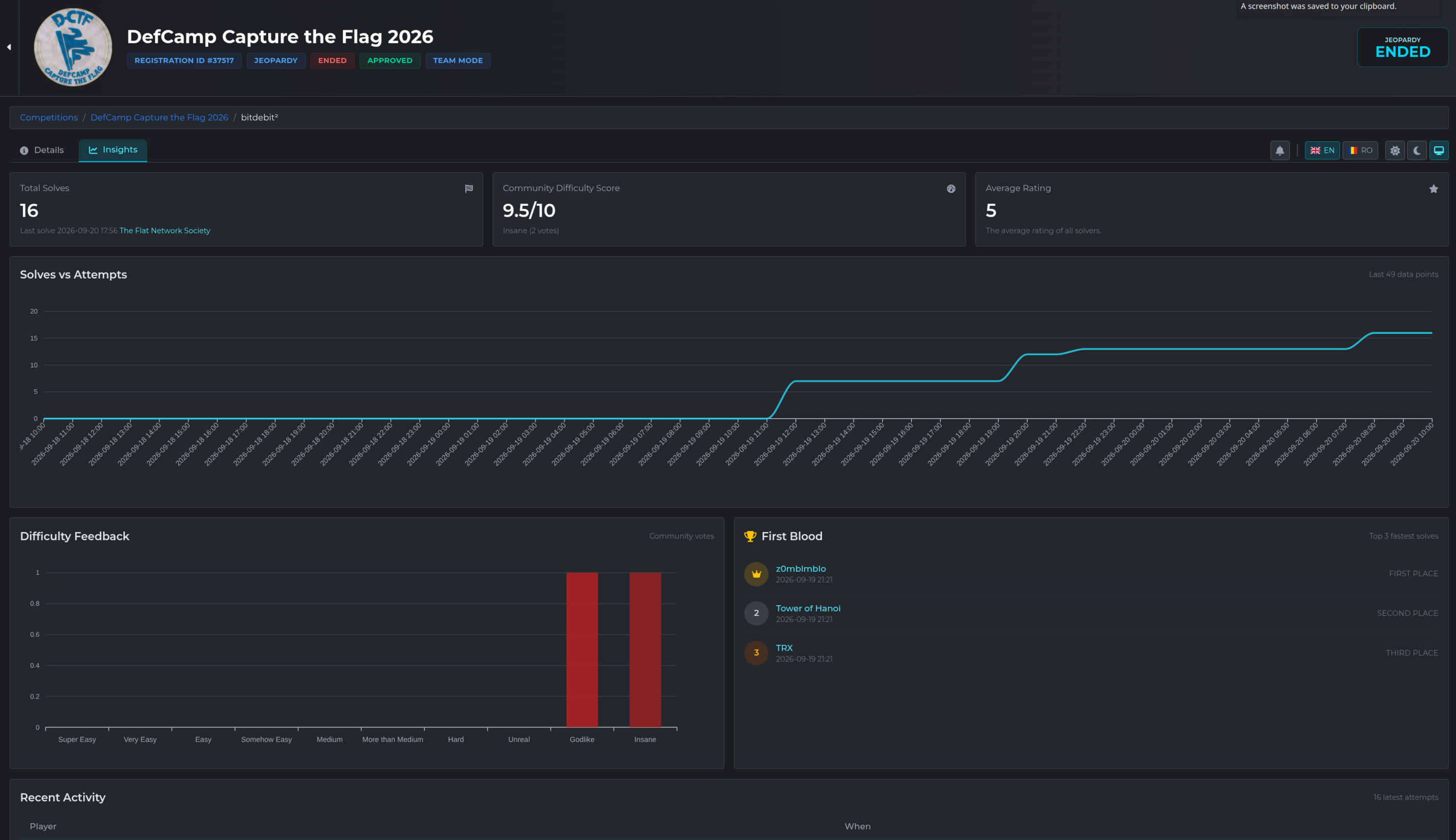Click the gauge icon in Community Difficulty Score
The image size is (1456, 840).
[951, 189]
